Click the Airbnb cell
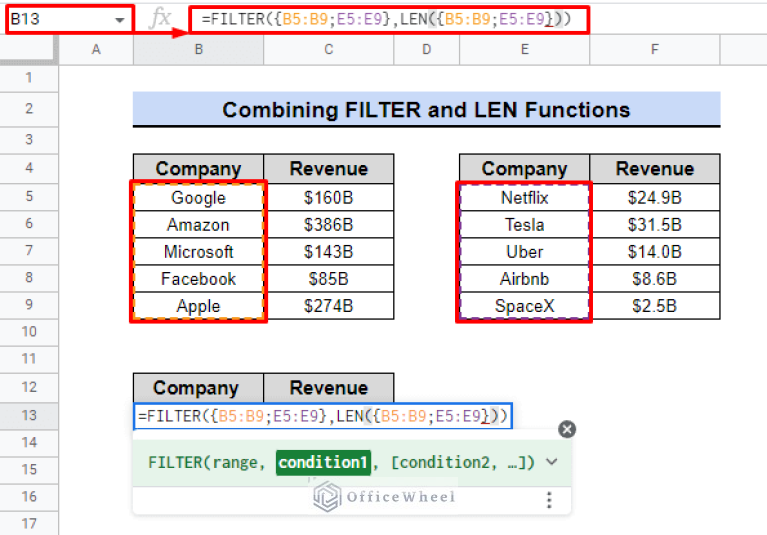Image resolution: width=767 pixels, height=535 pixels. [x=525, y=279]
